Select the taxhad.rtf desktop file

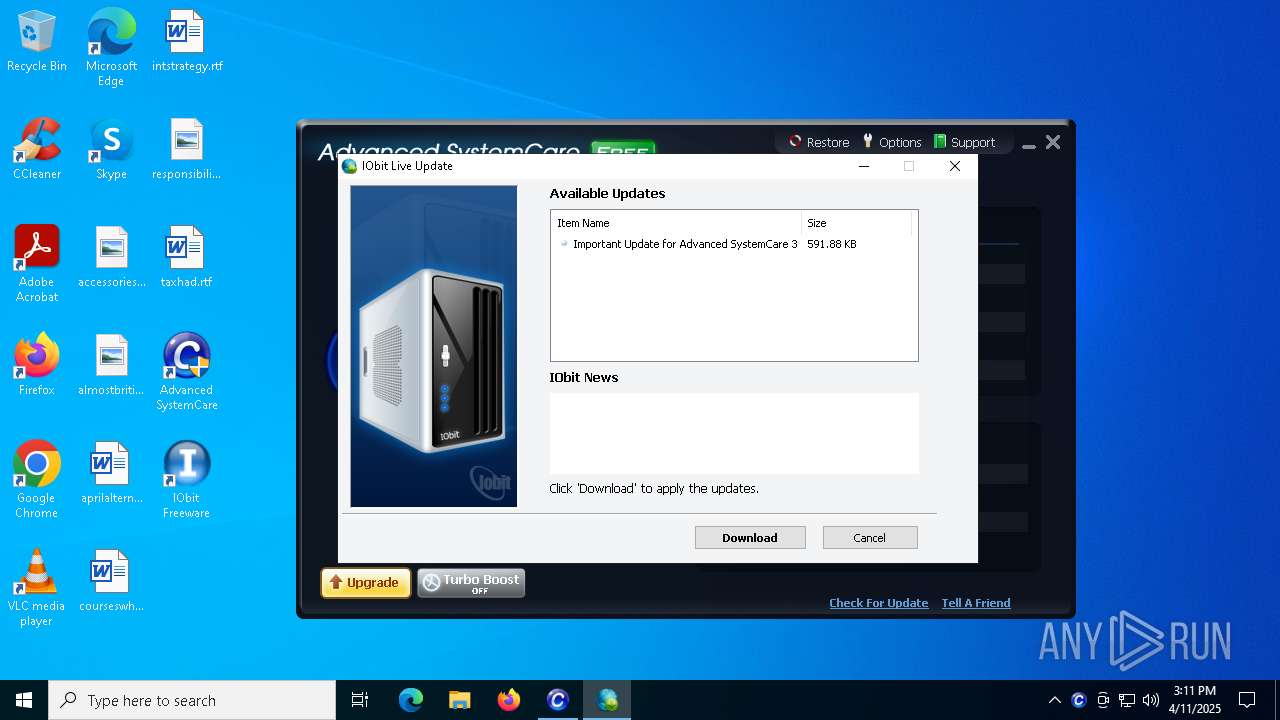[187, 258]
